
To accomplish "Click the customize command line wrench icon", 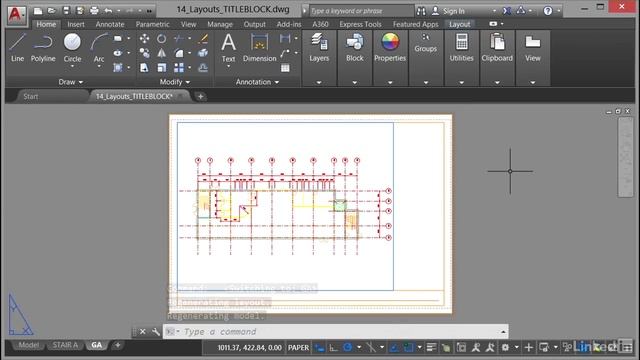I will point(156,332).
